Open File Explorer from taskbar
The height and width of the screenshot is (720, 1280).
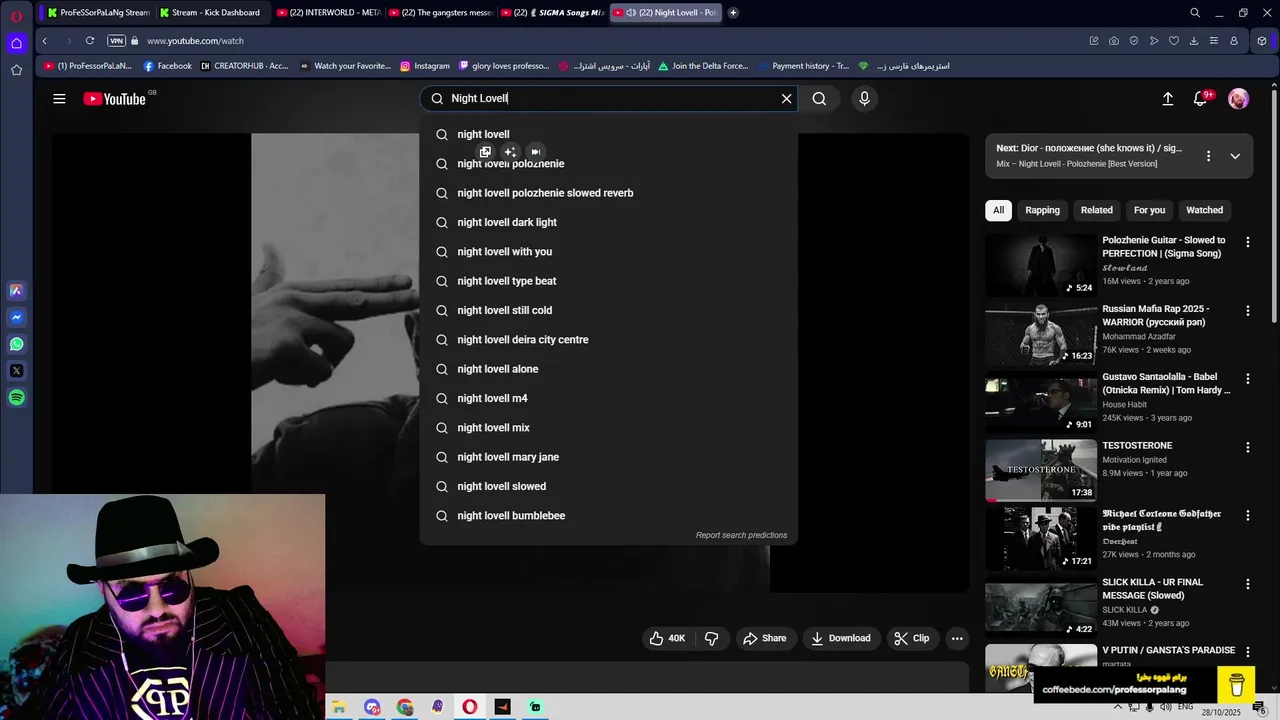[x=339, y=707]
